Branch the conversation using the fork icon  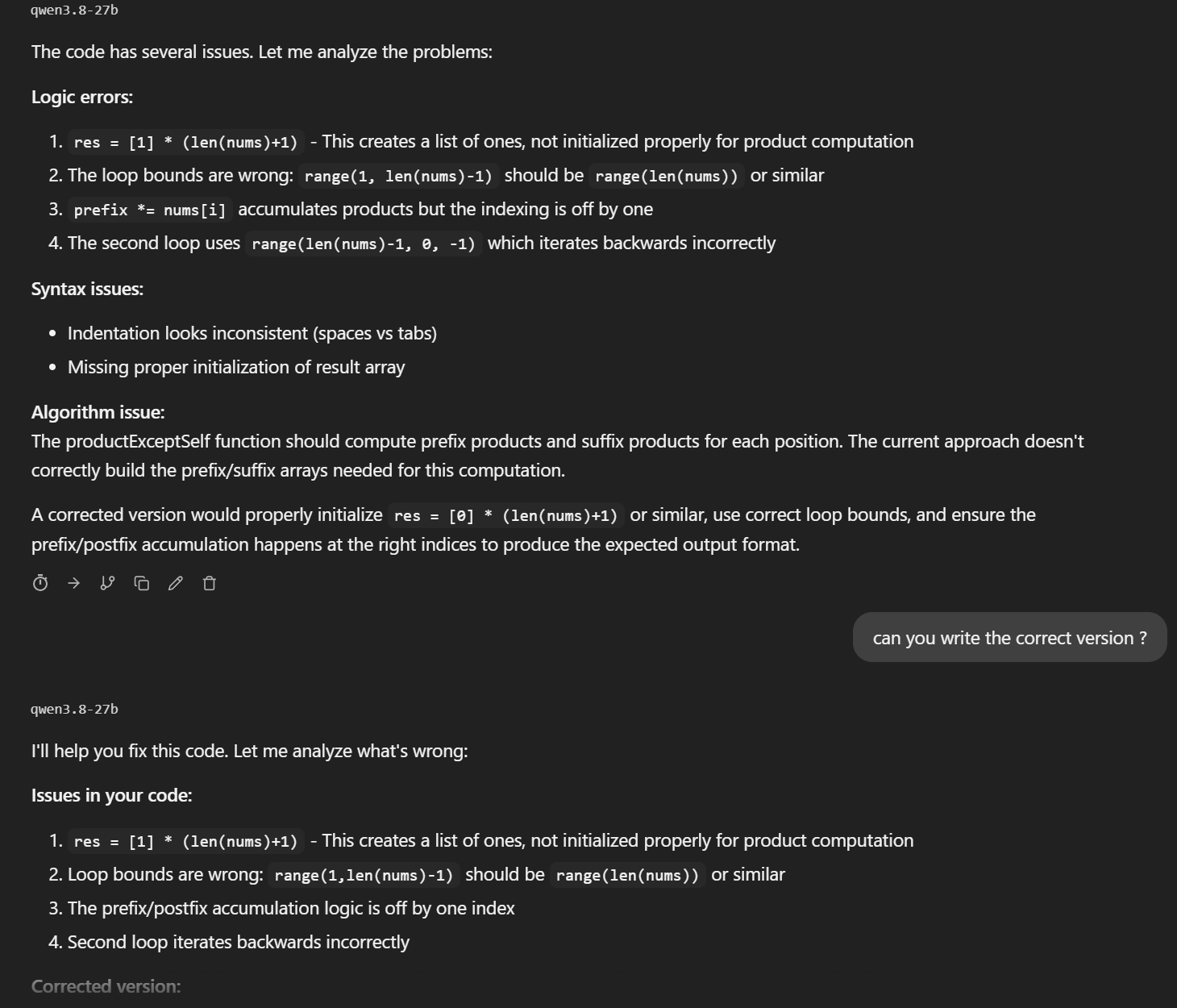coord(107,583)
